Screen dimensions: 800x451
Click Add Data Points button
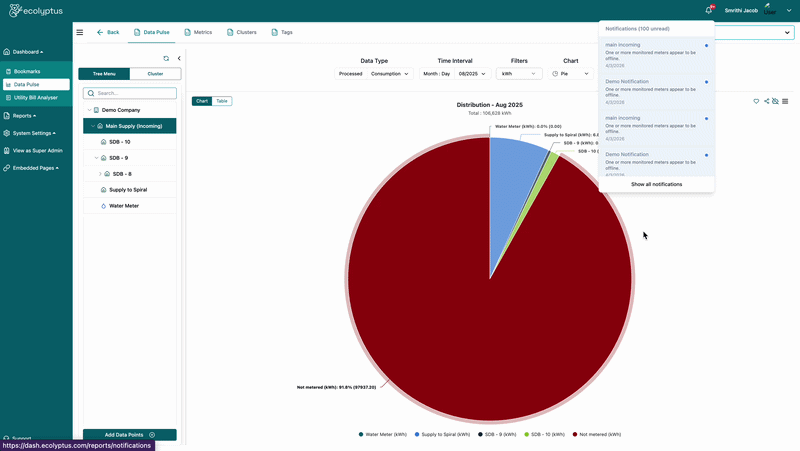point(130,435)
